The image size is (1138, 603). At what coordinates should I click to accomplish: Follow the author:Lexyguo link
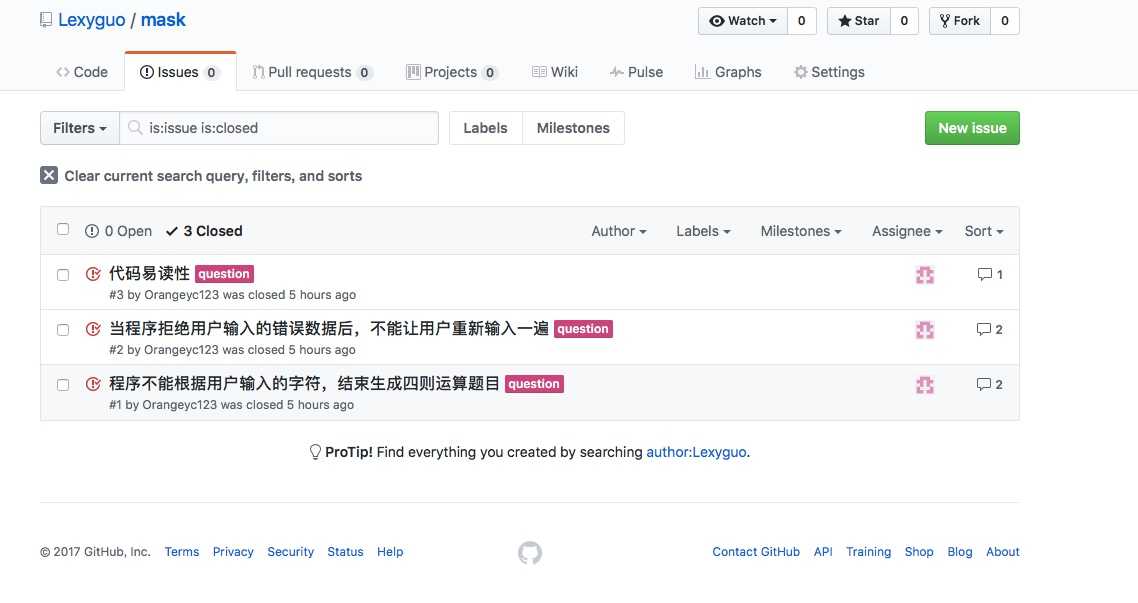(x=696, y=452)
